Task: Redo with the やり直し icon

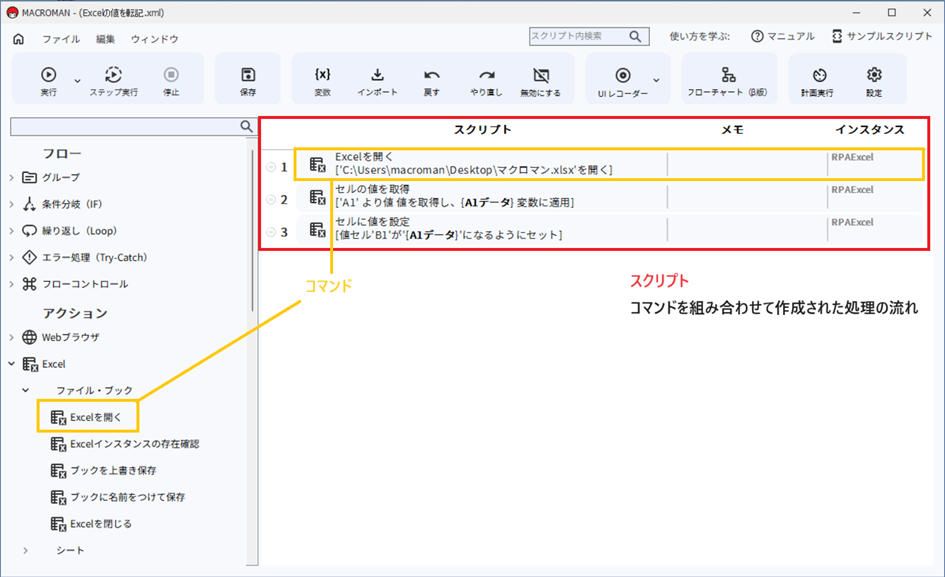Action: 486,75
